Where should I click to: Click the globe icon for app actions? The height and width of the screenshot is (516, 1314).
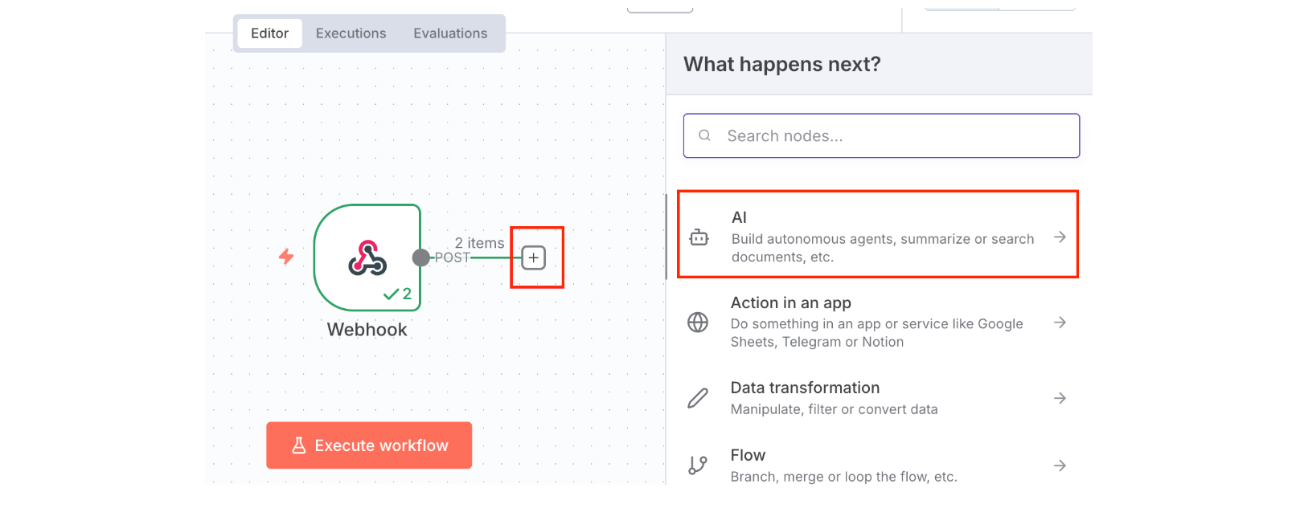[x=698, y=322]
